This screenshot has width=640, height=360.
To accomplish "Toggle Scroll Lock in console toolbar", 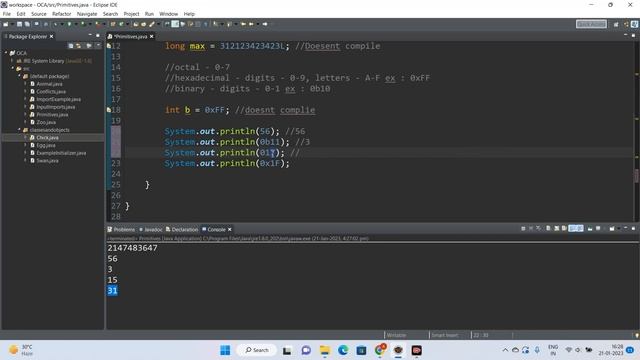I will tap(557, 229).
